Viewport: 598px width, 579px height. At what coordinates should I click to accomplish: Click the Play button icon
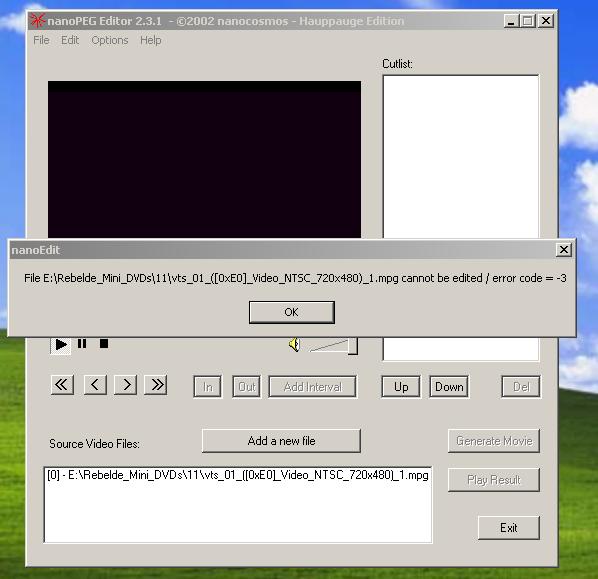[x=61, y=345]
